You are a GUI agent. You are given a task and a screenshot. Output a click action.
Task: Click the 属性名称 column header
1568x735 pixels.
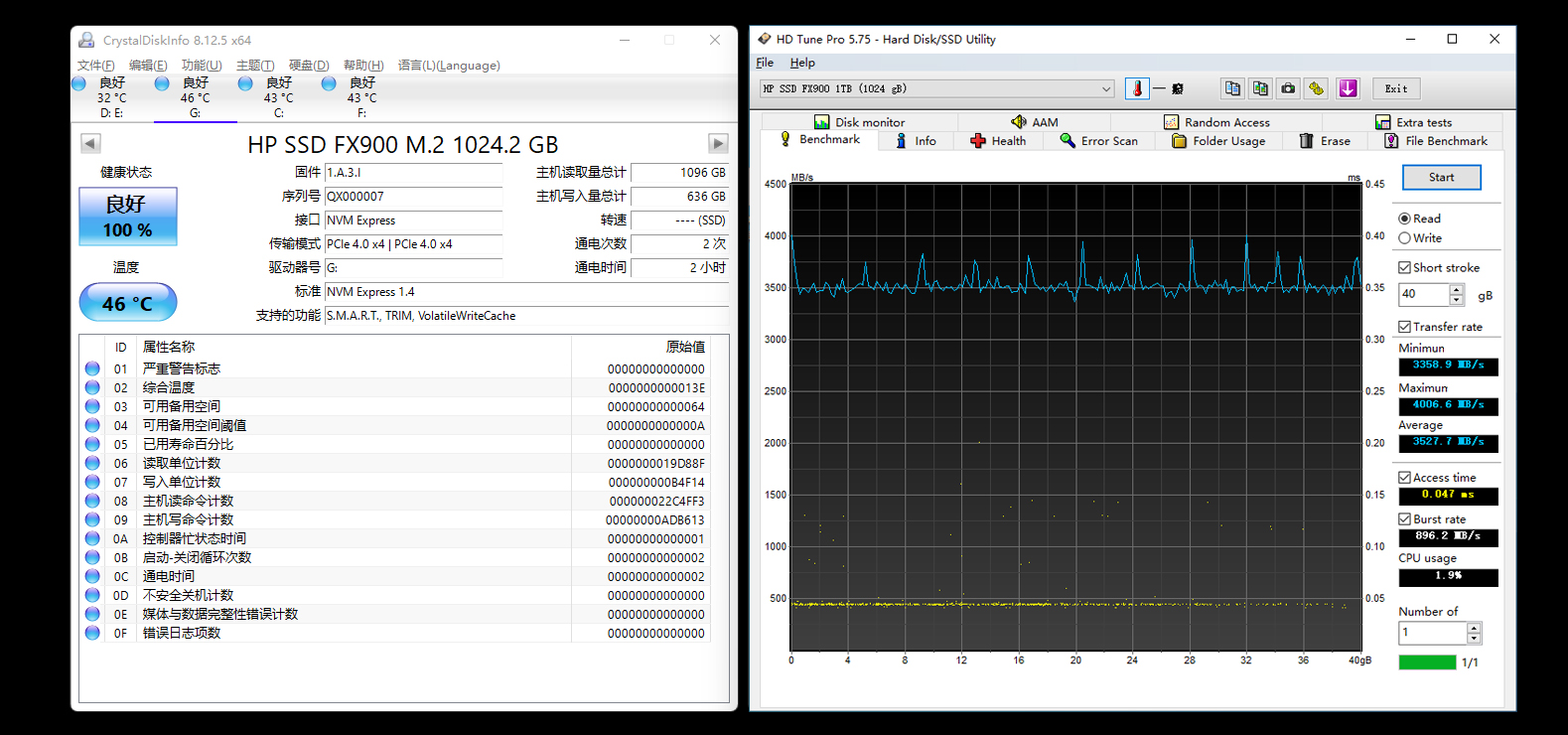[169, 347]
